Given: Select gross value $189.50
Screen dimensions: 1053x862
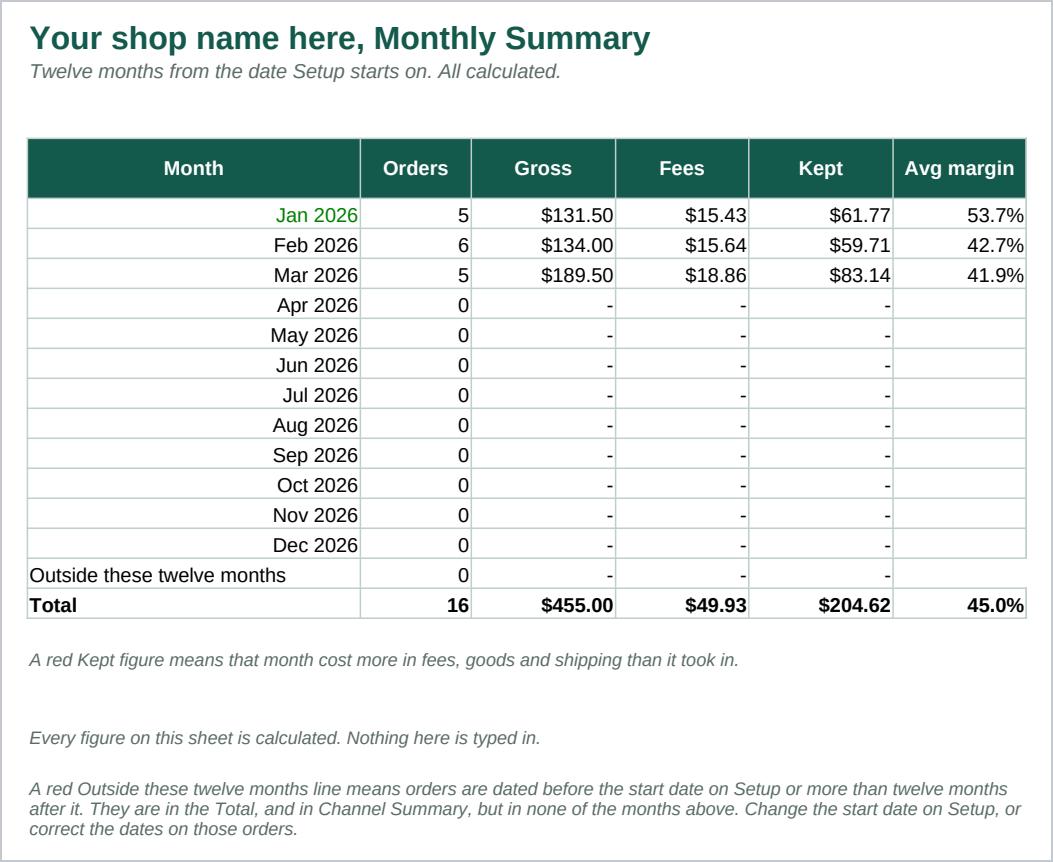Looking at the screenshot, I should (x=543, y=275).
